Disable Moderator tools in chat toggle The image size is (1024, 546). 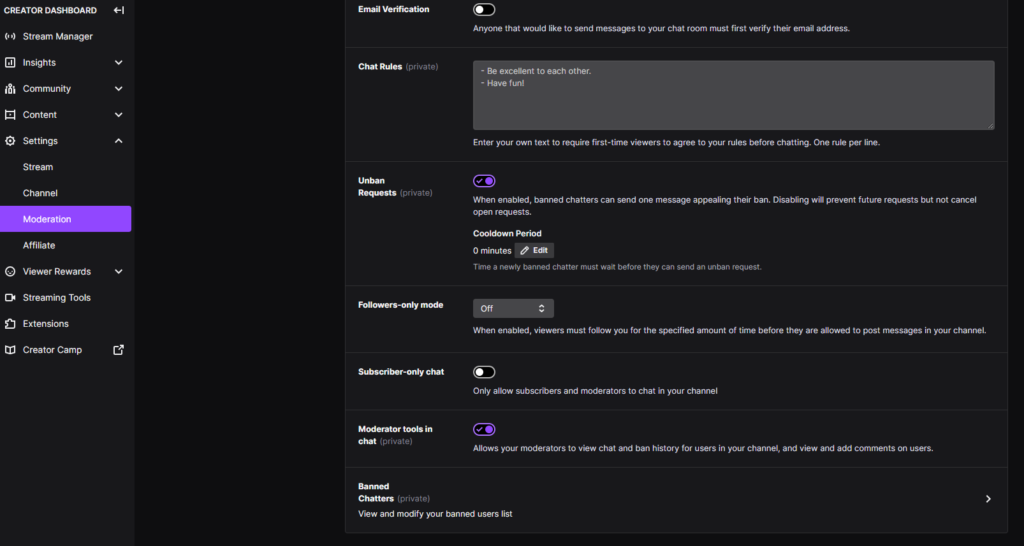click(x=484, y=429)
